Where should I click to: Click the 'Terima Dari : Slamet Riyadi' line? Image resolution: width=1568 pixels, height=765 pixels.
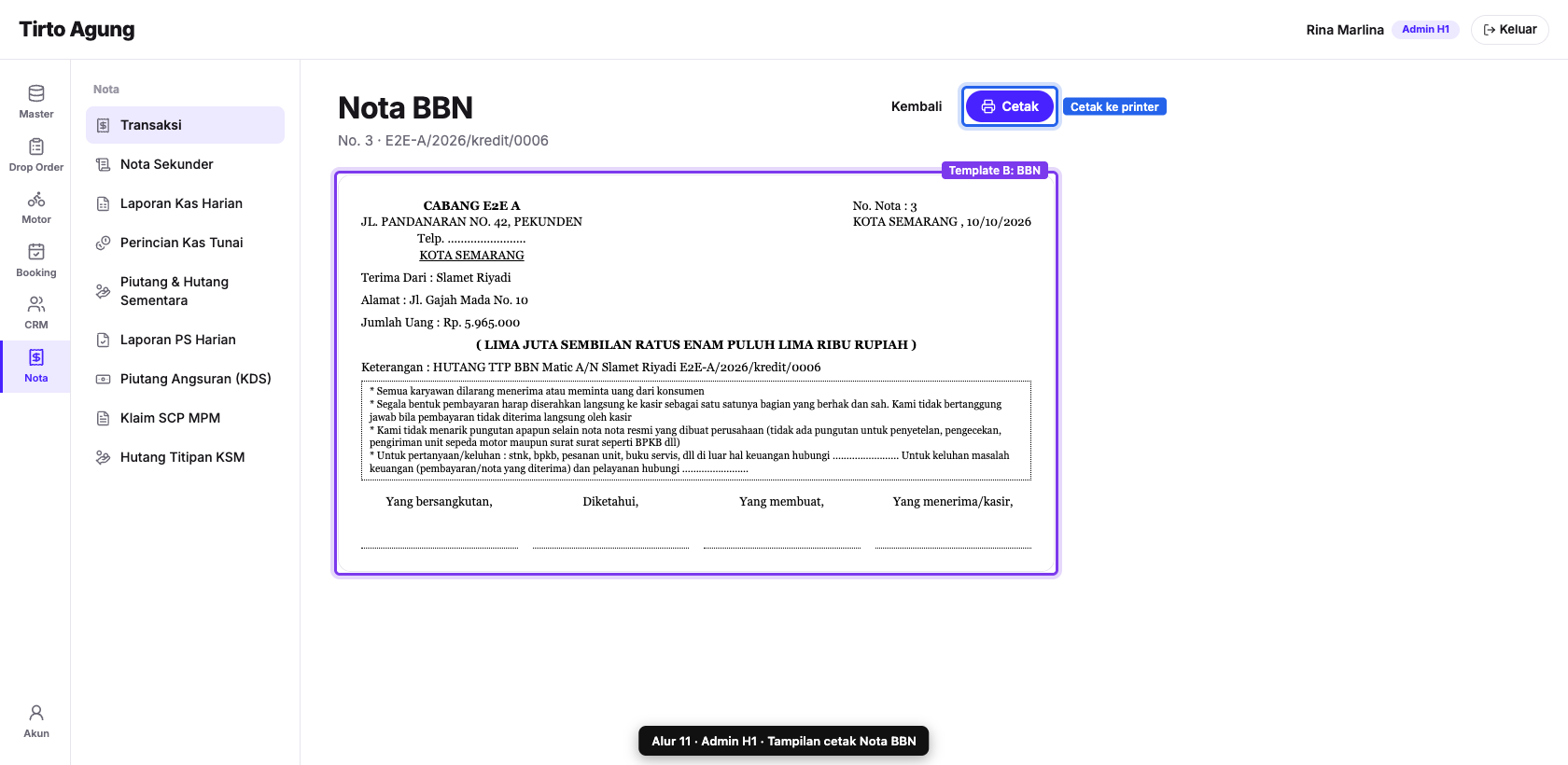436,278
